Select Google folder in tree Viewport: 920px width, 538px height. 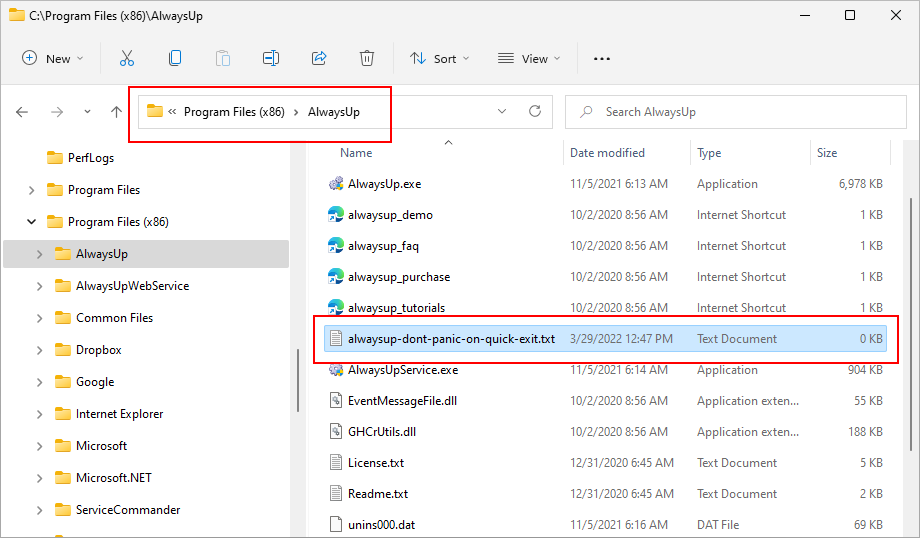(95, 382)
